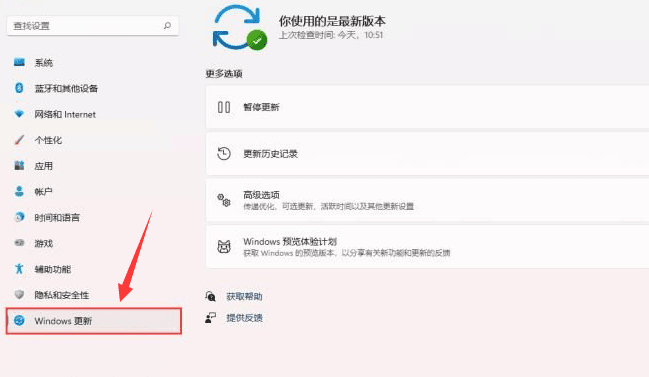Click the help icon beside 获取帮助
Screen dimensions: 649x377
point(210,296)
